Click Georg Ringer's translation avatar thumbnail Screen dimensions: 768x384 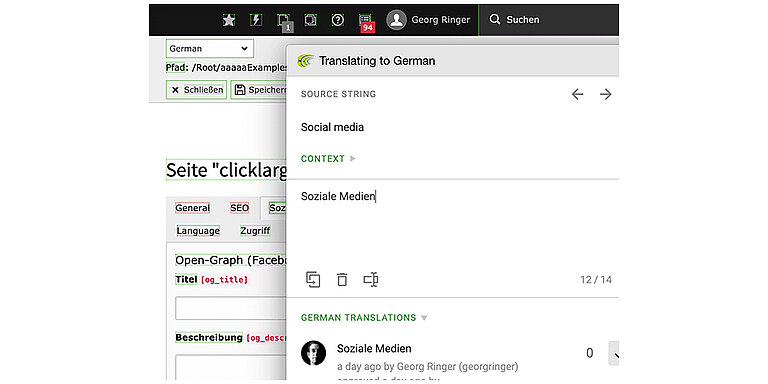[x=313, y=353]
